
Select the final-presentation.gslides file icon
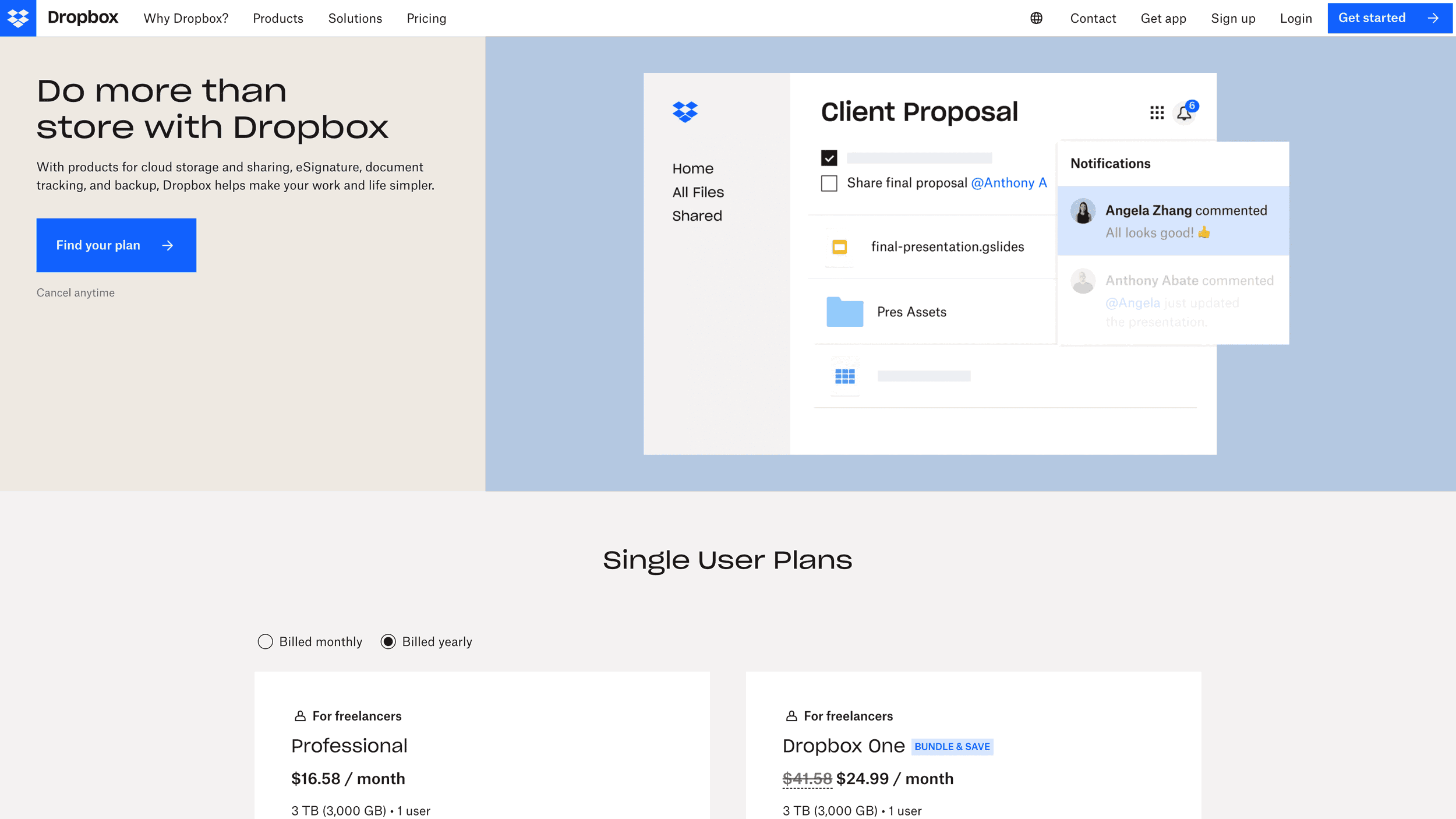839,246
